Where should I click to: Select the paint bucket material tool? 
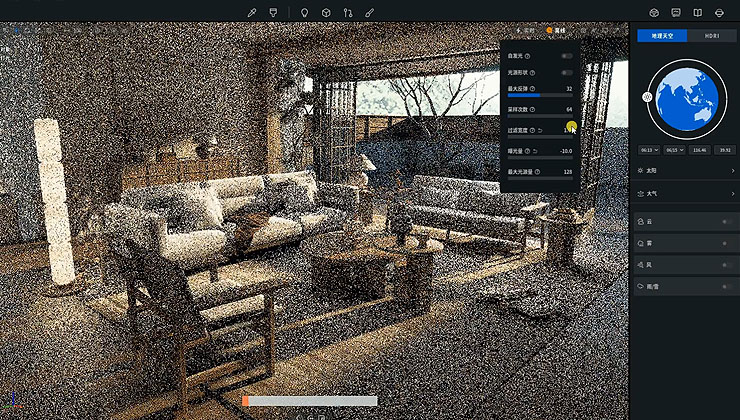(x=275, y=13)
